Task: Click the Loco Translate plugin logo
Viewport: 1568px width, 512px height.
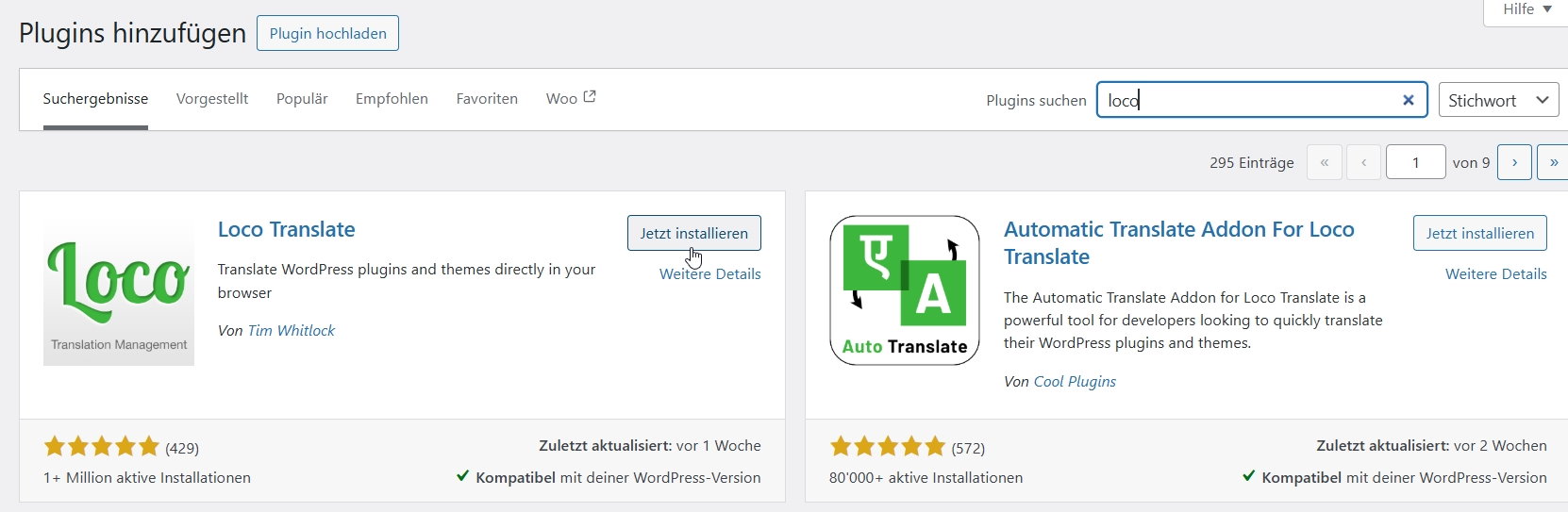Action: [119, 290]
